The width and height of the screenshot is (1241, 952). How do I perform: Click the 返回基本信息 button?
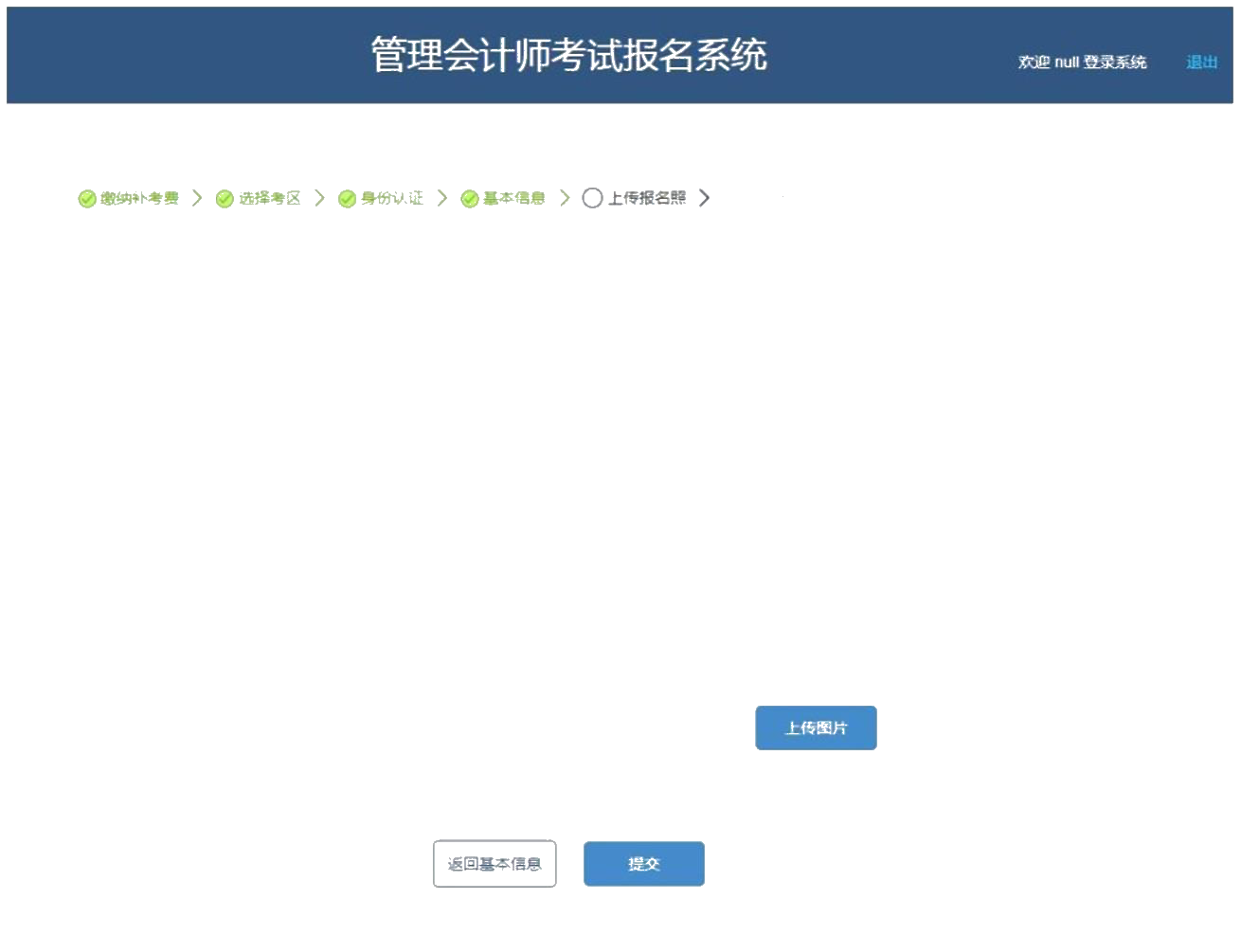point(495,864)
